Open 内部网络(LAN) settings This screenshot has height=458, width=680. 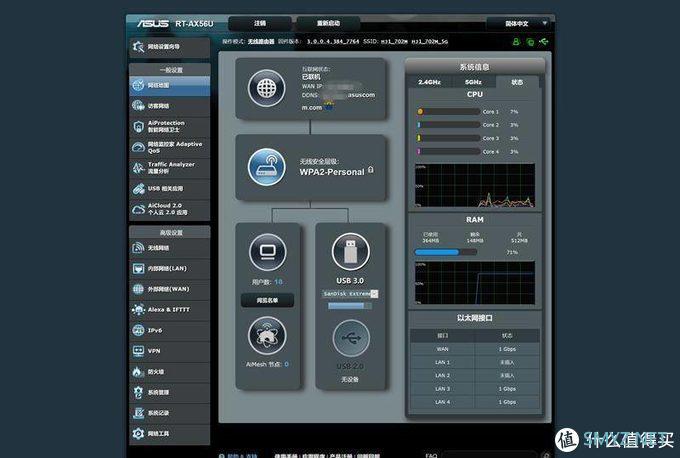(x=170, y=268)
